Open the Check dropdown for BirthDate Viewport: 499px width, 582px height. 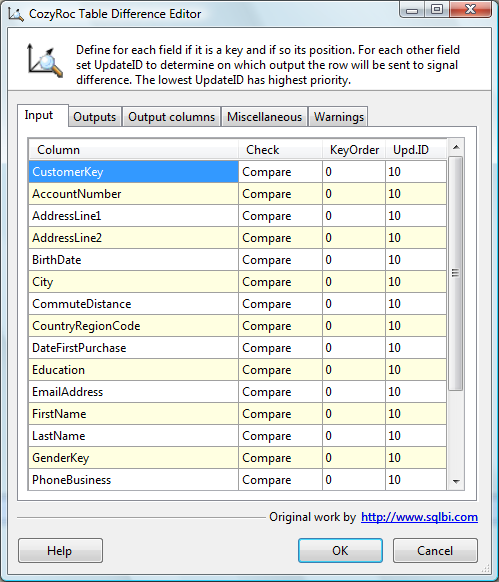(280, 260)
